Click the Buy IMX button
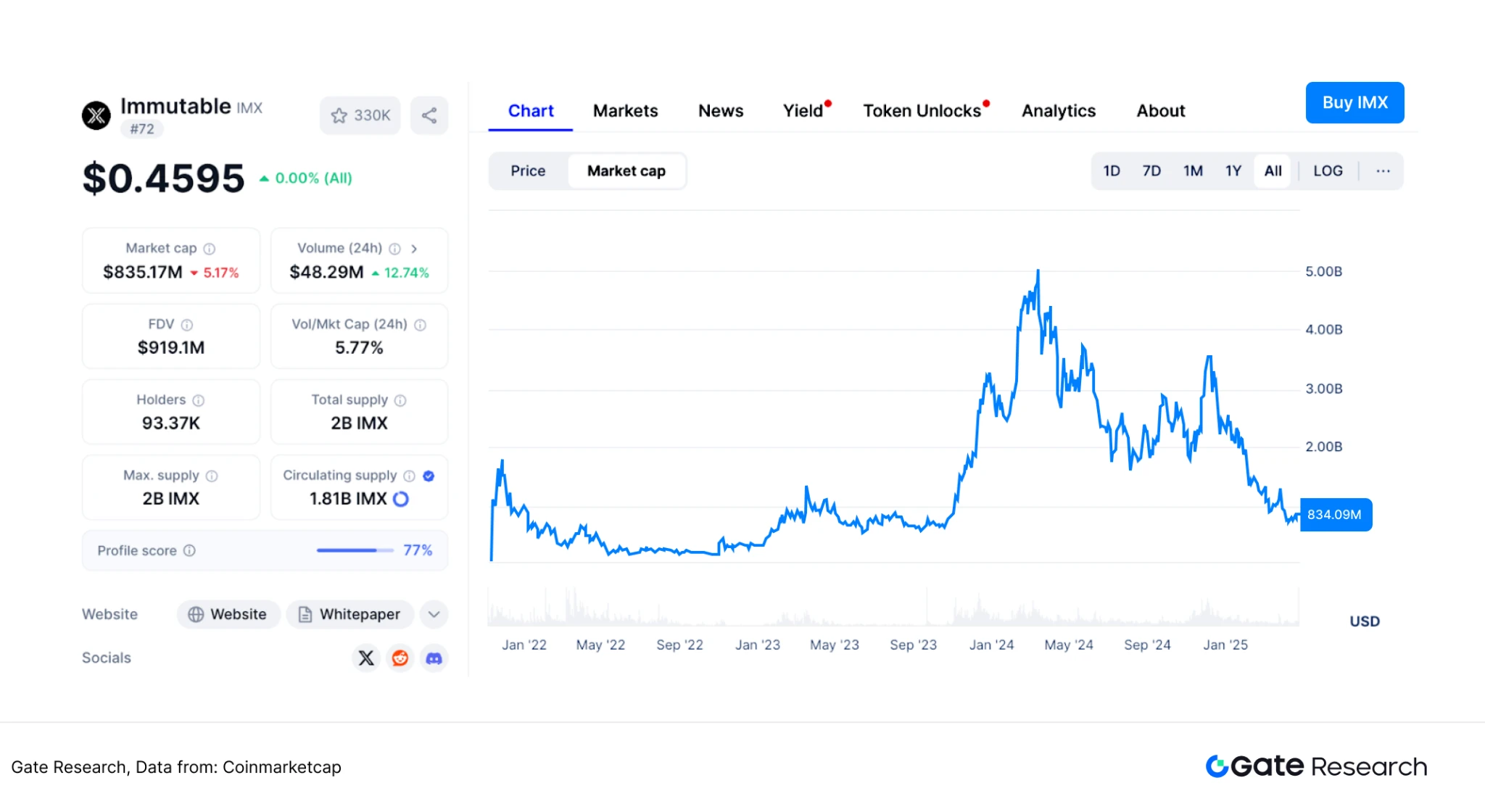 click(x=1354, y=103)
